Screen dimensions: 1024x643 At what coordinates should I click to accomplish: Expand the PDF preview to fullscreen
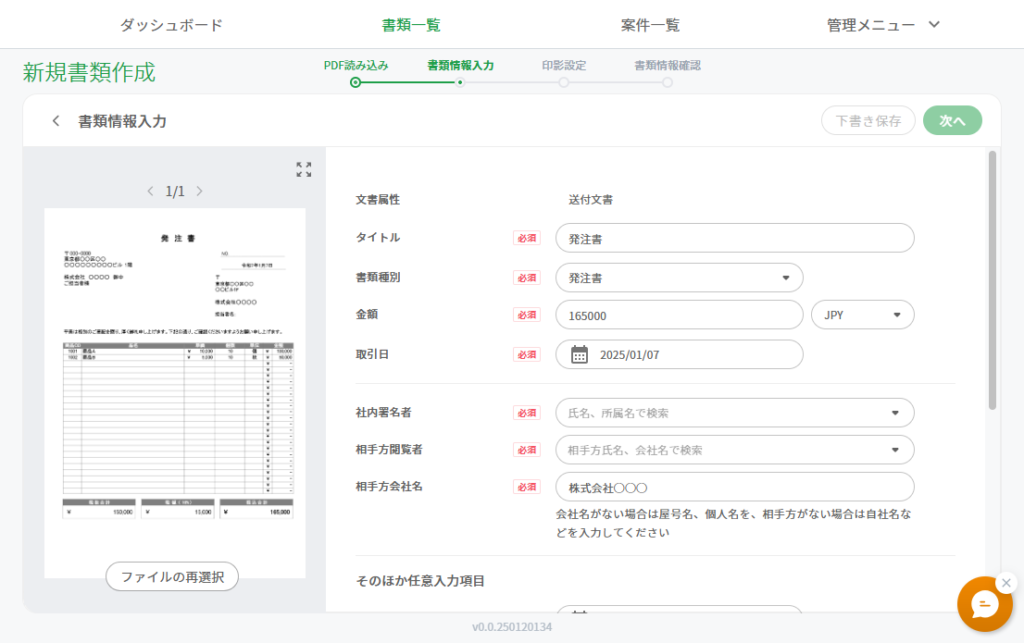coord(304,170)
